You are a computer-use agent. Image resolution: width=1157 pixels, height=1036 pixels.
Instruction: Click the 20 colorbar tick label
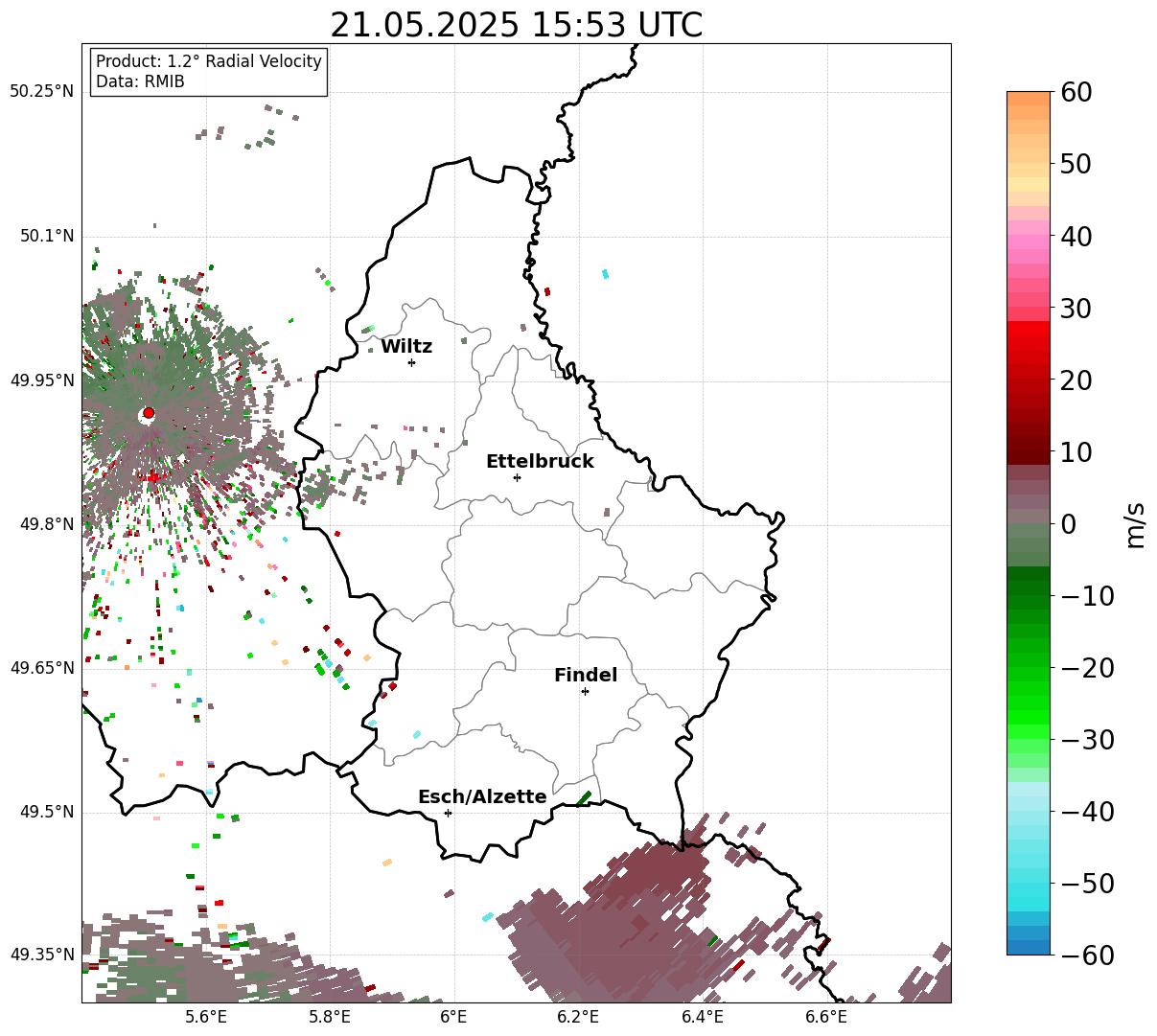pos(1077,380)
